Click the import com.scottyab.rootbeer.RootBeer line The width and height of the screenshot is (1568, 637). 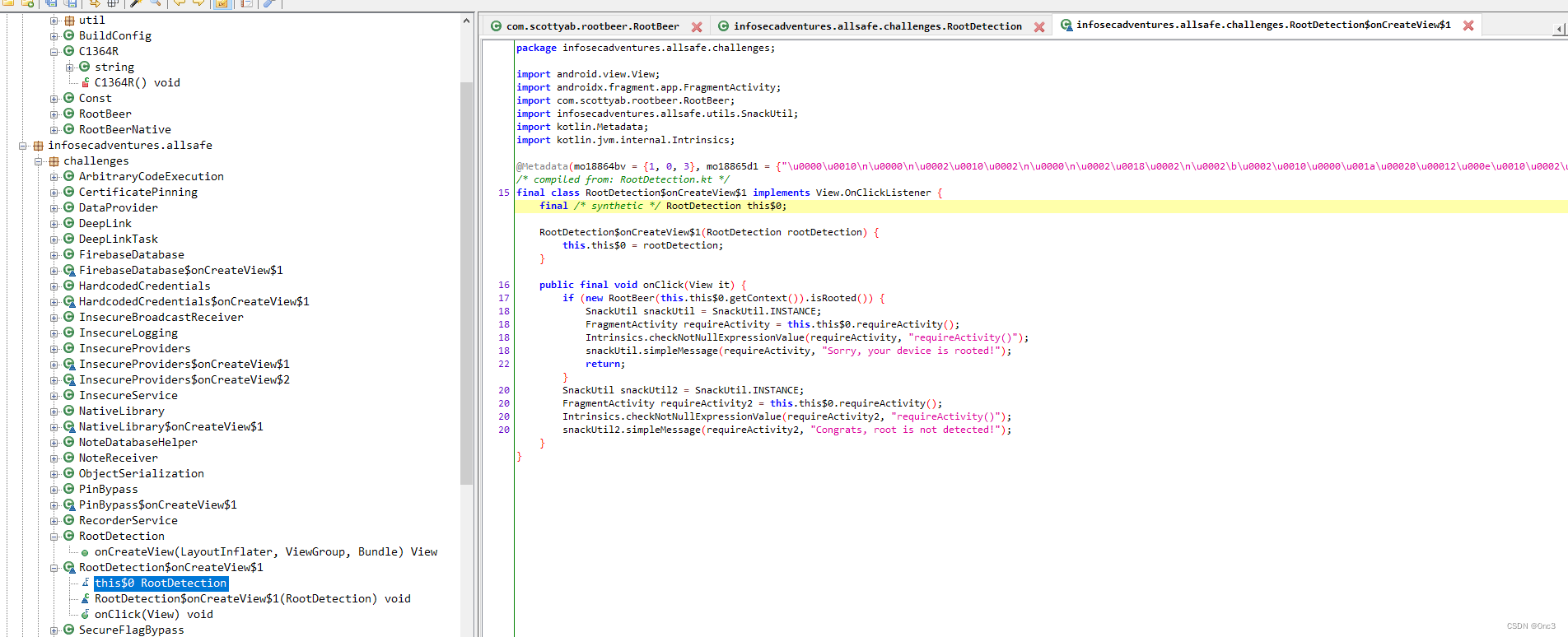click(x=626, y=100)
